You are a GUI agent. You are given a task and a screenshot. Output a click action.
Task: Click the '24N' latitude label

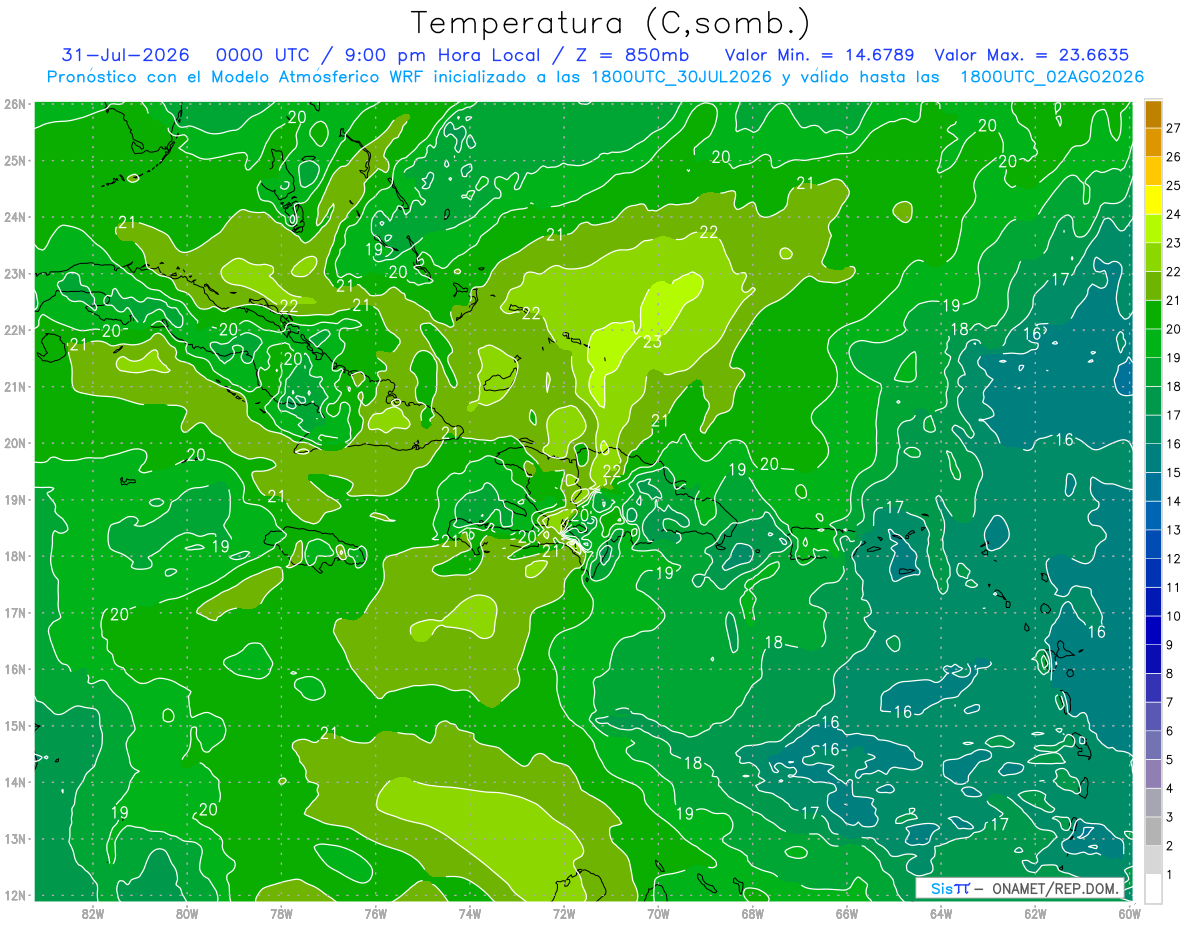pos(14,217)
